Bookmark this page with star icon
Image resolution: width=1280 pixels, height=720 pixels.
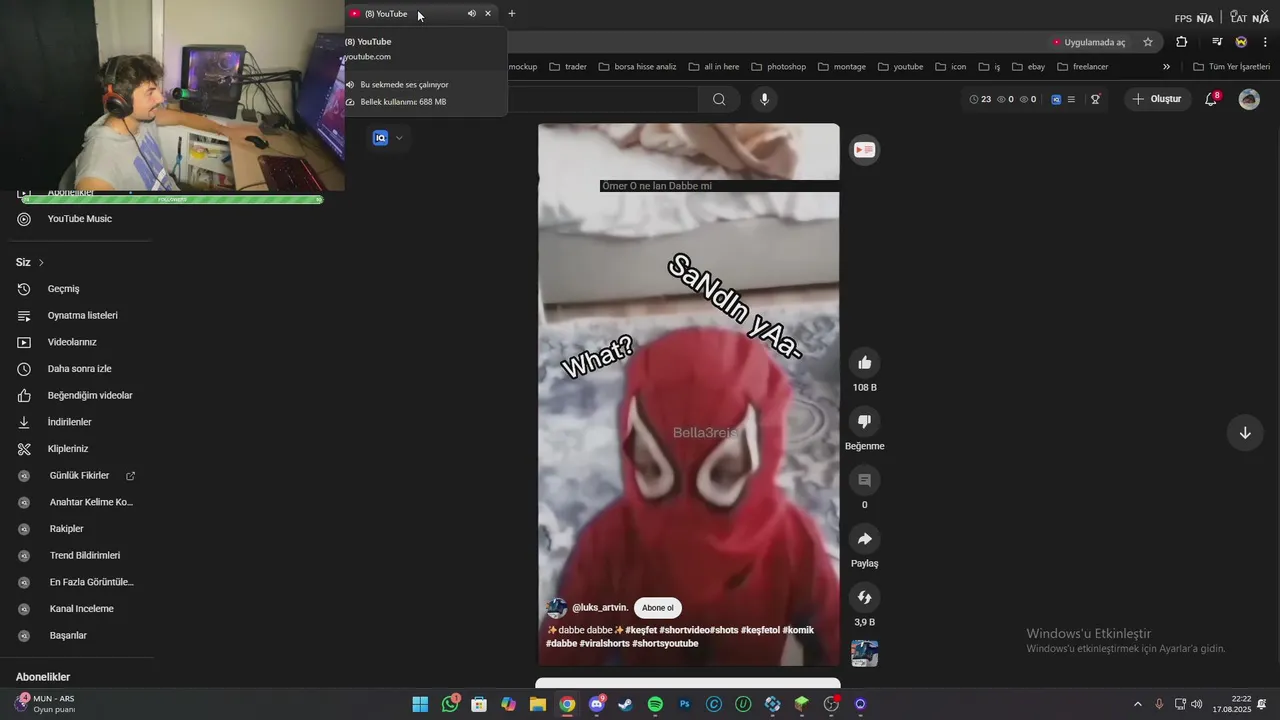click(x=1148, y=42)
